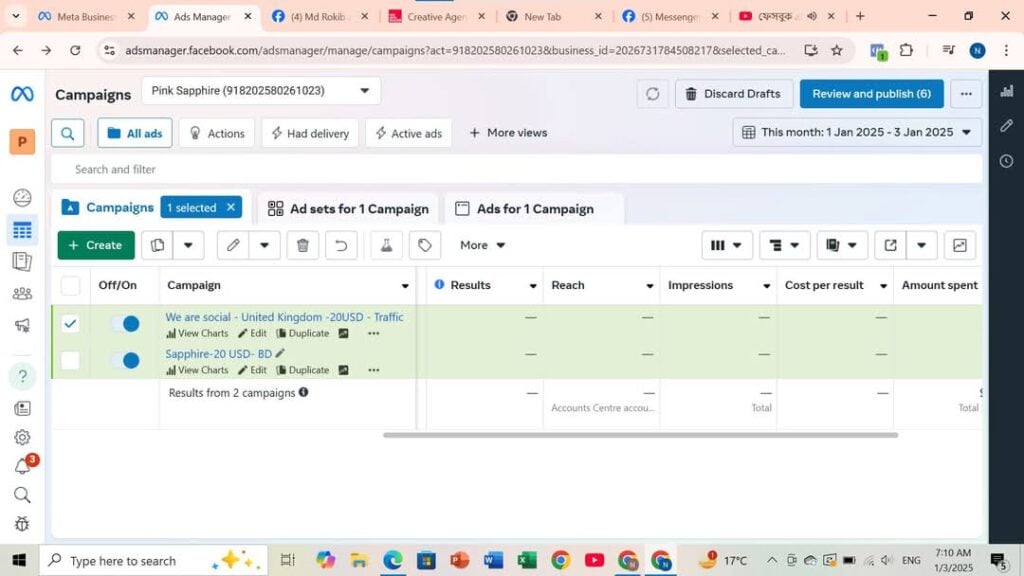Open the export share icon button
This screenshot has height=576, width=1024.
point(890,245)
